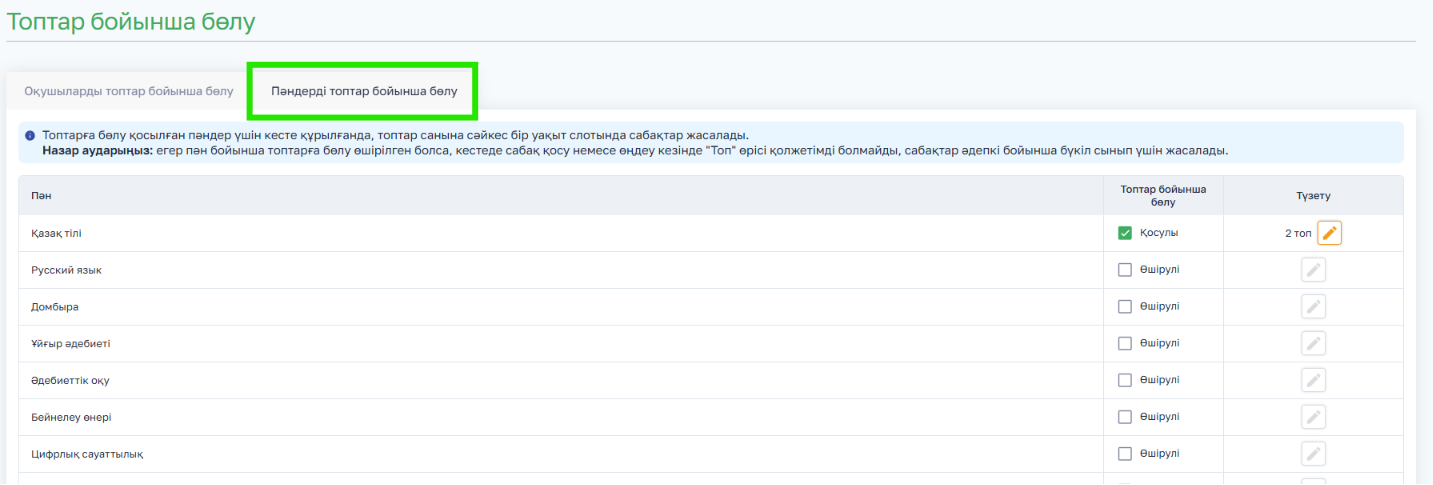The image size is (1433, 485).
Task: Toggle the checkbox for Бейнелеу өнері
Action: [1125, 417]
